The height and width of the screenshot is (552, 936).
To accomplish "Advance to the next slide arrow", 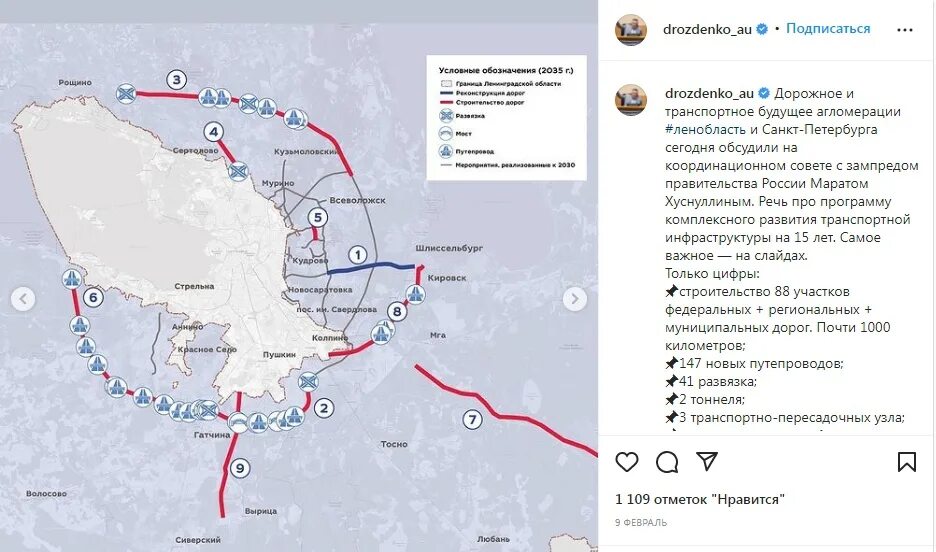I will click(575, 299).
